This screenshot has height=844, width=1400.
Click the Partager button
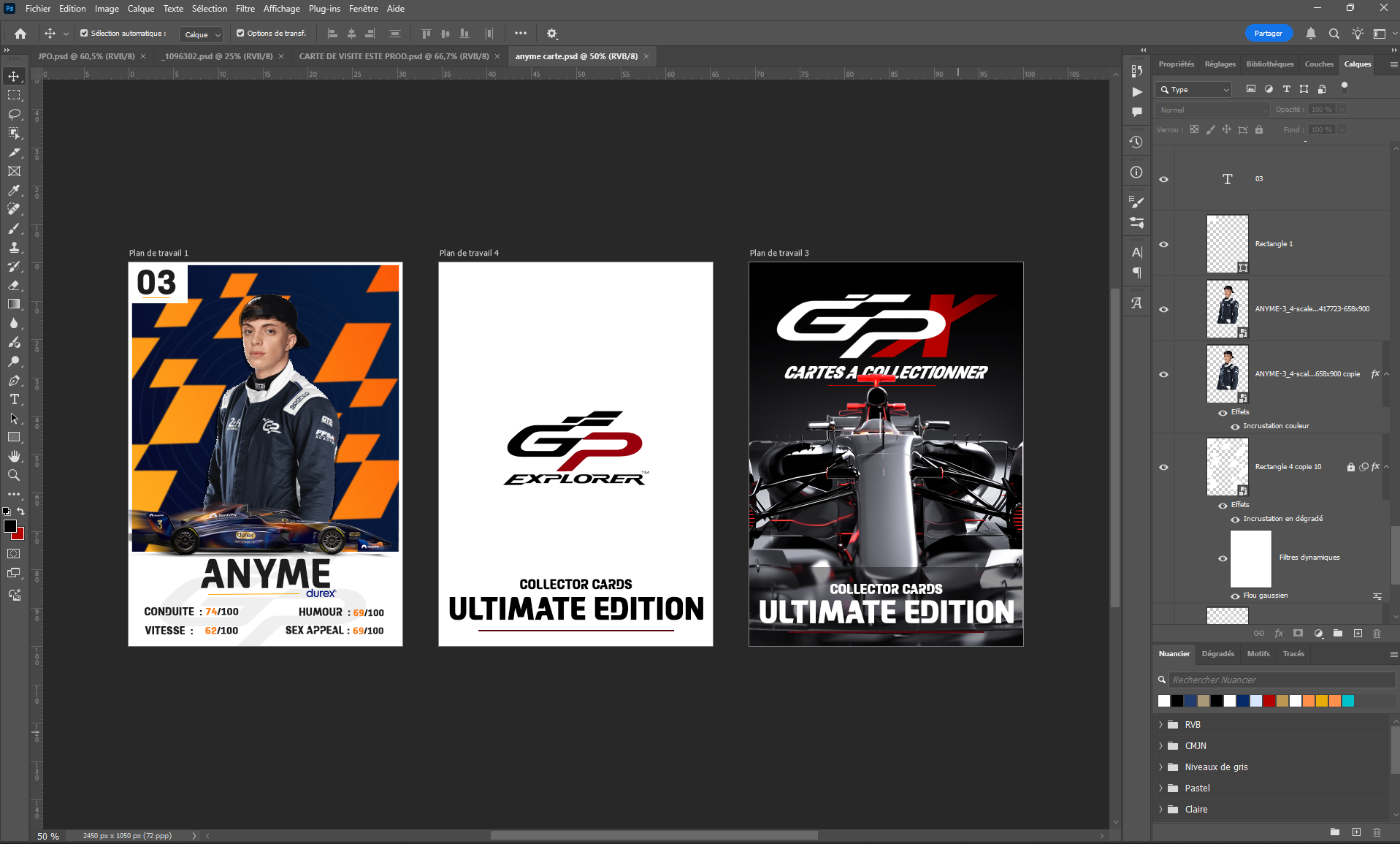click(x=1269, y=34)
